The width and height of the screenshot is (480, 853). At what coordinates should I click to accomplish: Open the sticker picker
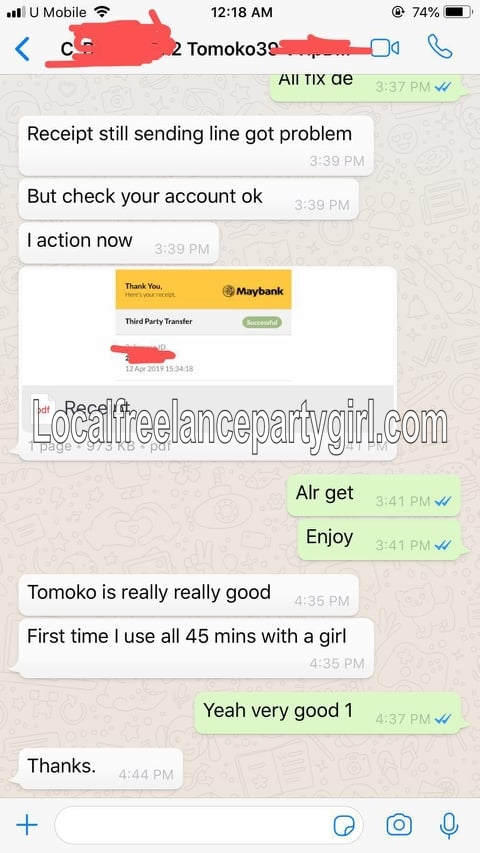tap(344, 826)
